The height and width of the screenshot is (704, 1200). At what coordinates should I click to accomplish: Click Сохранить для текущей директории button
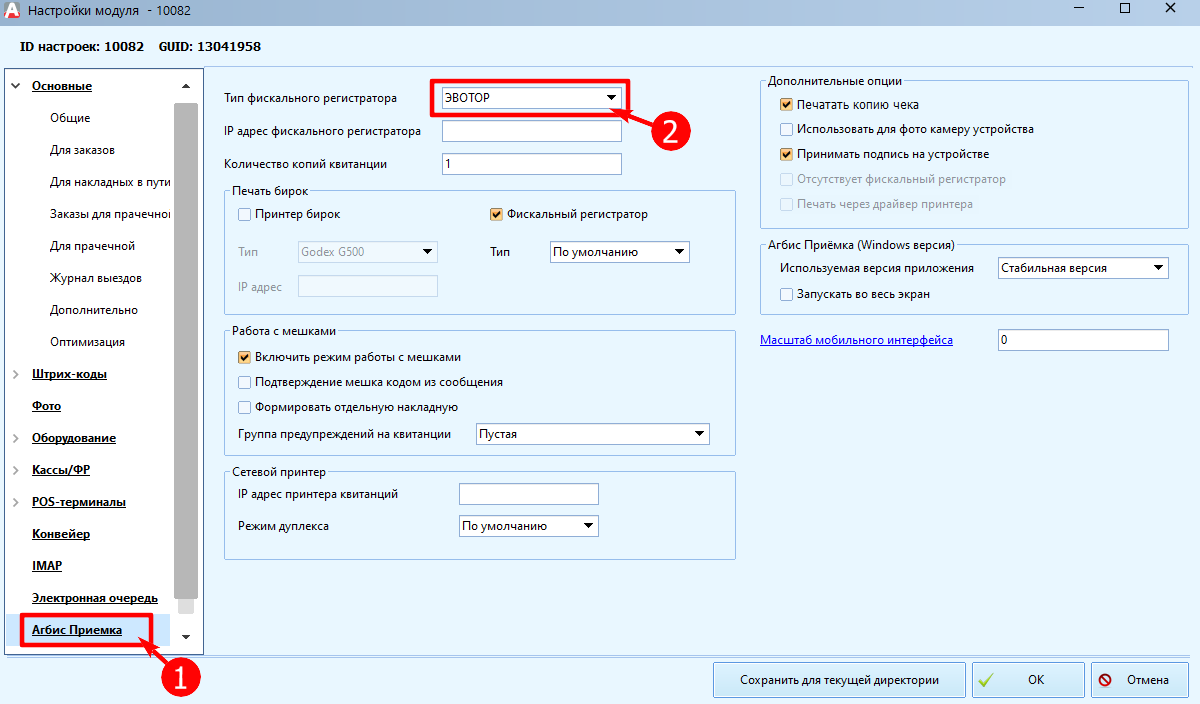click(x=839, y=680)
